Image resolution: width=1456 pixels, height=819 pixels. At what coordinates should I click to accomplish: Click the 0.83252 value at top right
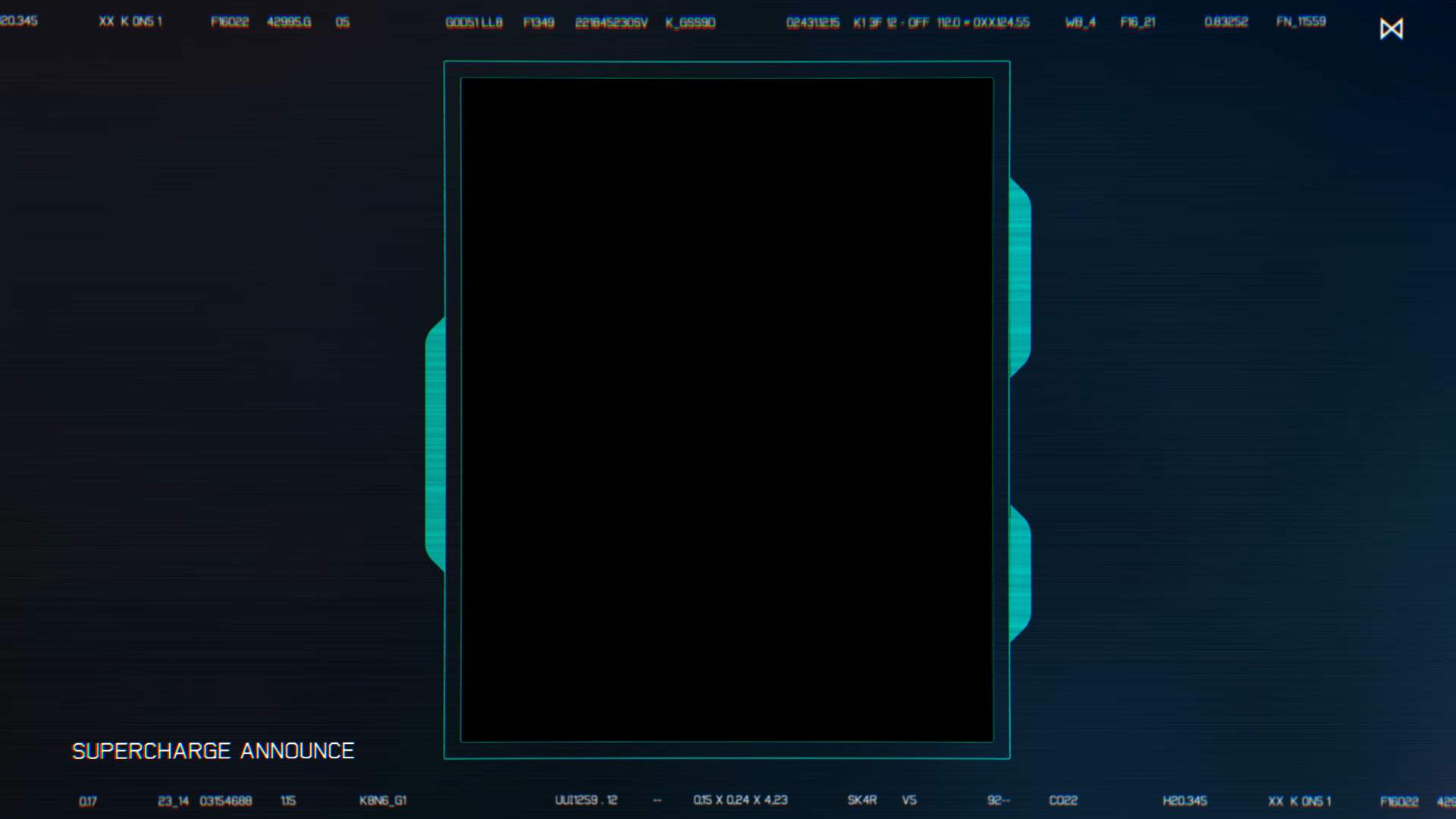pyautogui.click(x=1225, y=21)
